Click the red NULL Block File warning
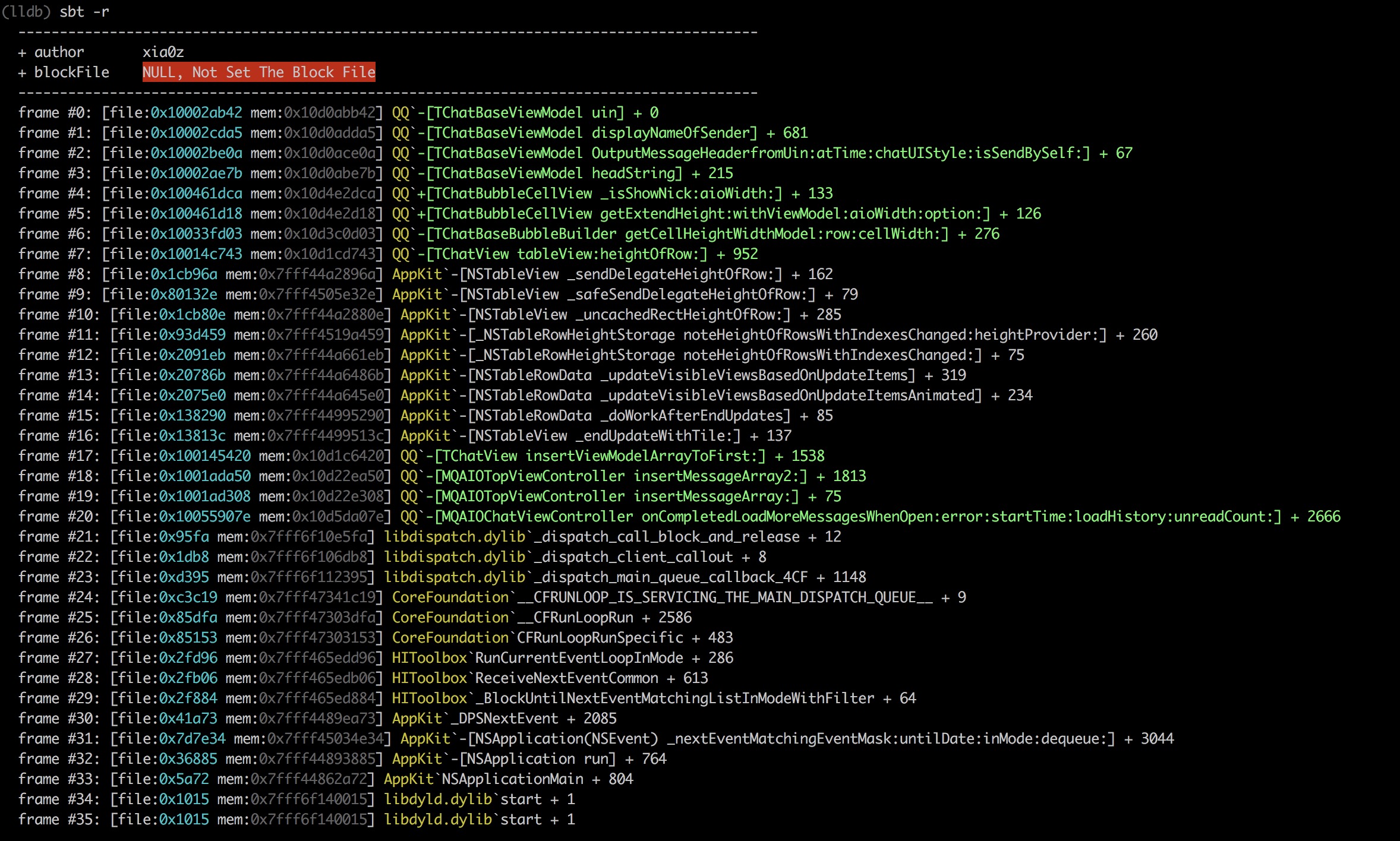The height and width of the screenshot is (841, 1400). pyautogui.click(x=258, y=72)
